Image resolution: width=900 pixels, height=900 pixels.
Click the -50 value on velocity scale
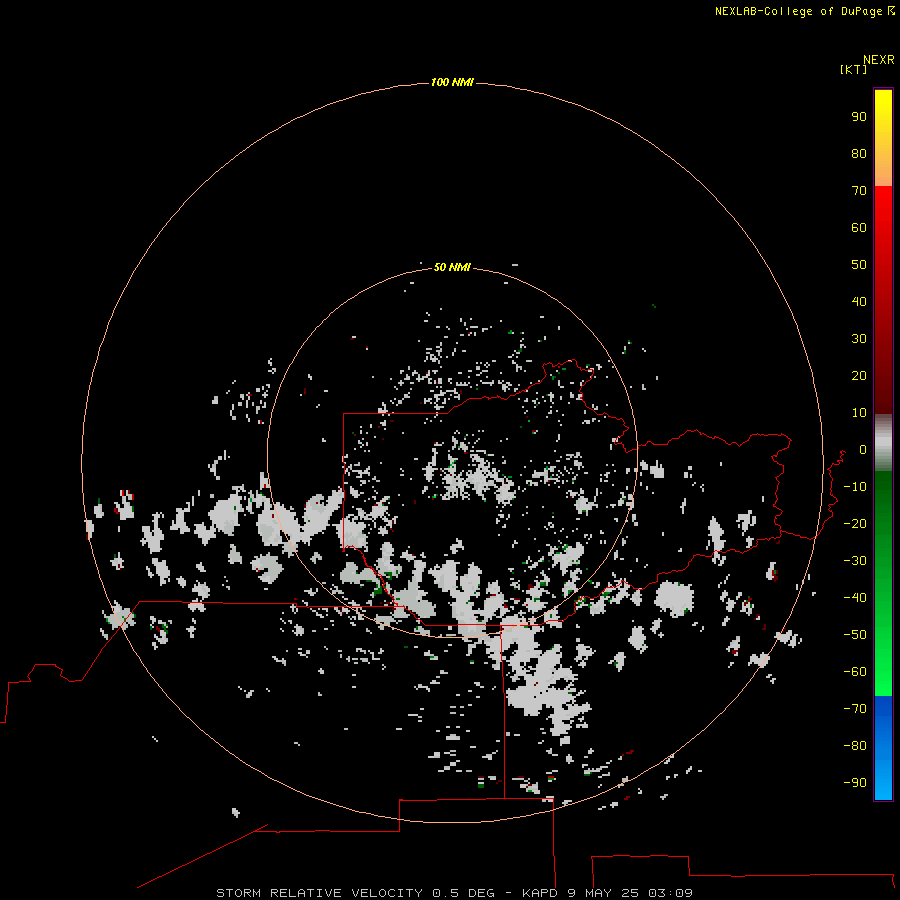[x=855, y=635]
